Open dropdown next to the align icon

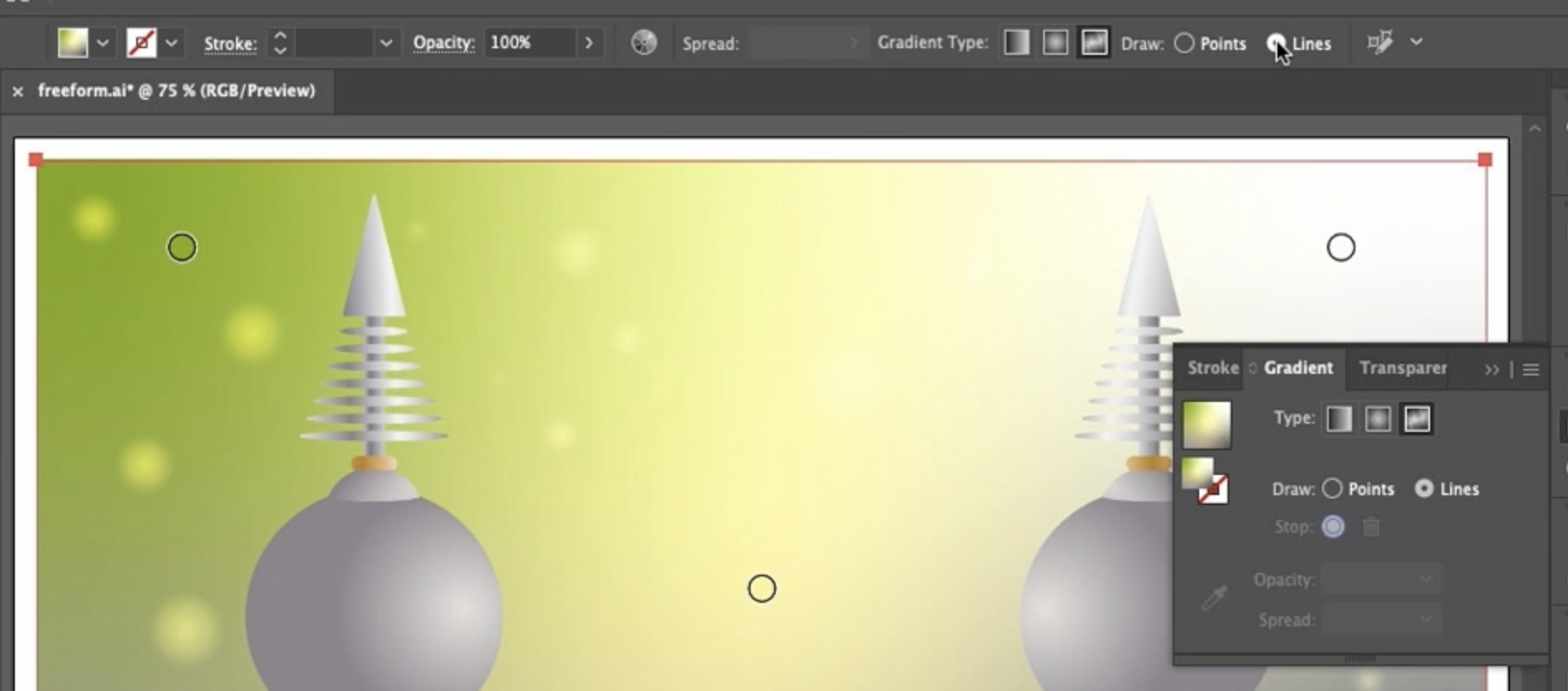click(x=1416, y=42)
